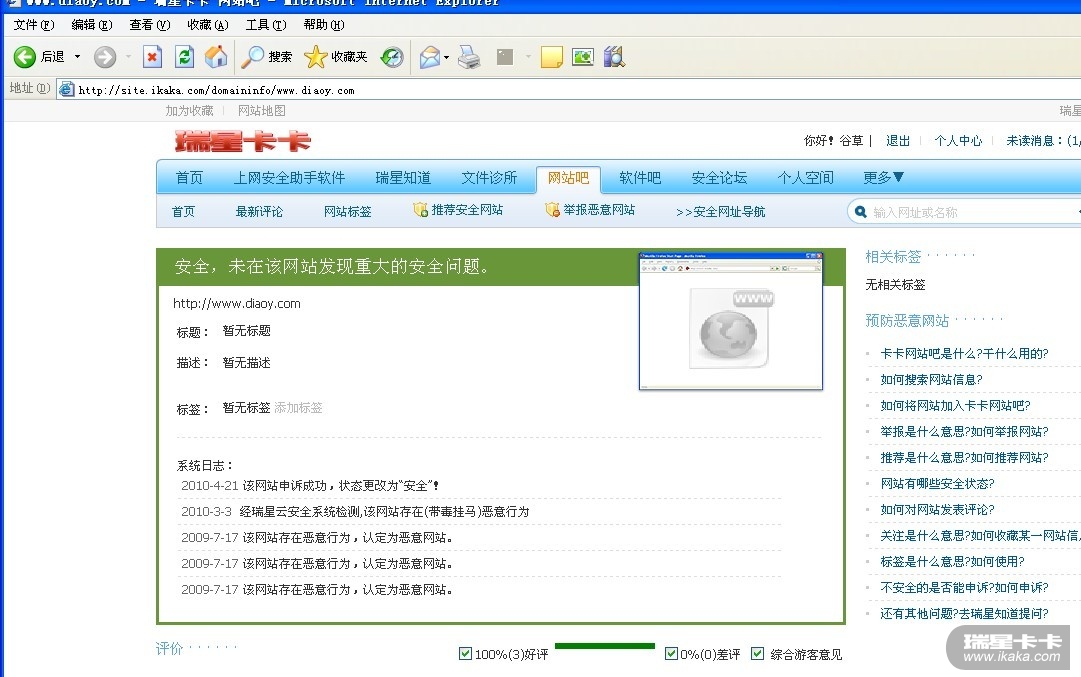Open the 工具(T) menu

[265, 25]
